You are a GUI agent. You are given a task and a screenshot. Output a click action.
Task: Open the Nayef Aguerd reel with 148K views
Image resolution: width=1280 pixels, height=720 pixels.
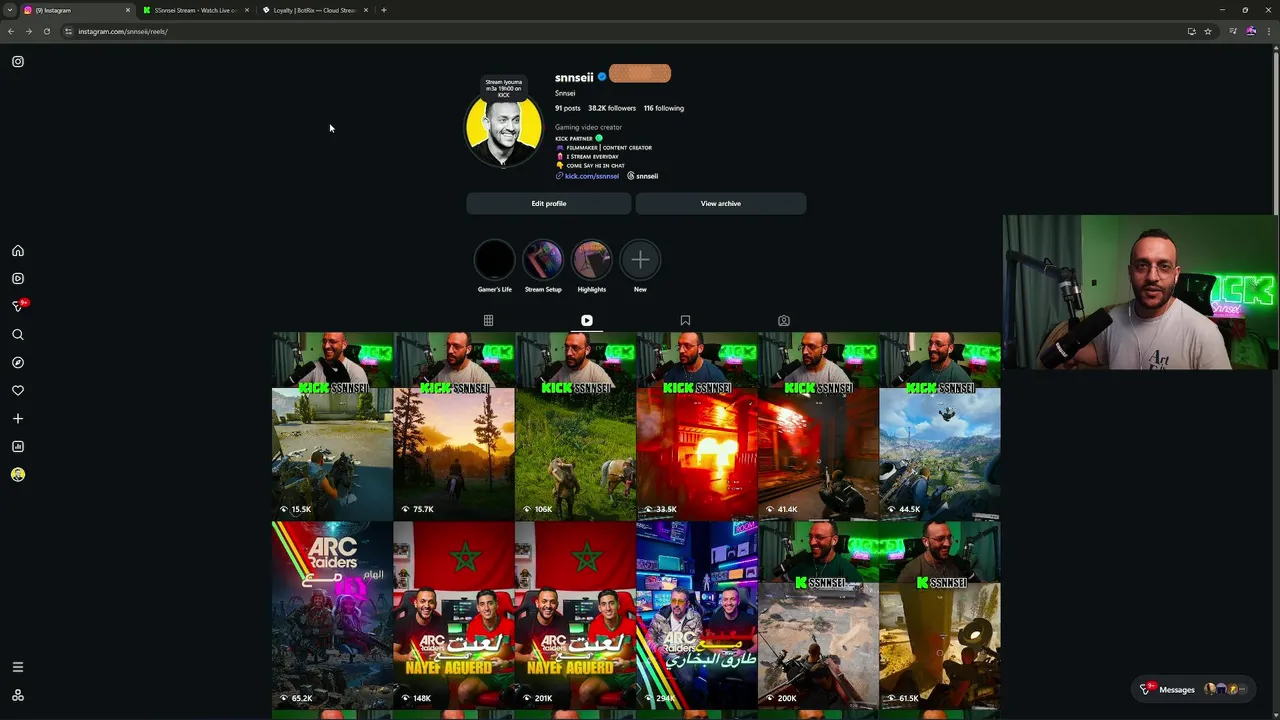click(x=454, y=615)
